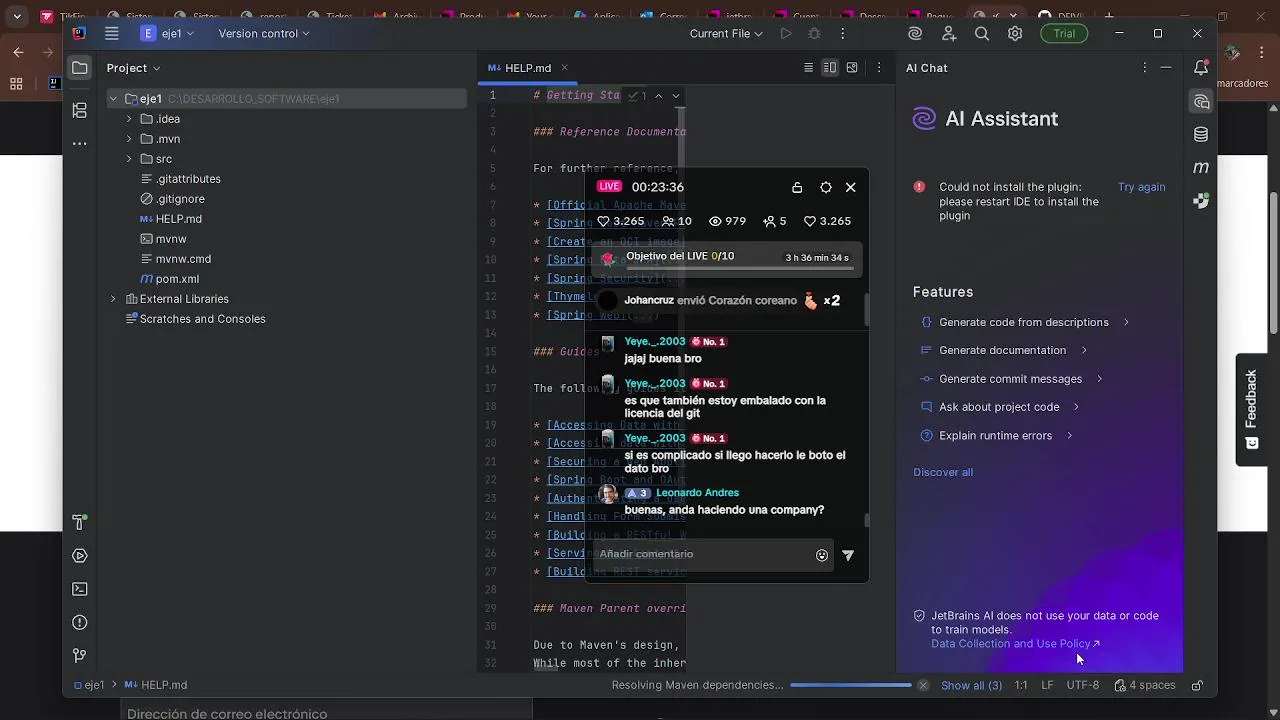
Task: Toggle the lock icon in live overlay
Action: coord(797,187)
